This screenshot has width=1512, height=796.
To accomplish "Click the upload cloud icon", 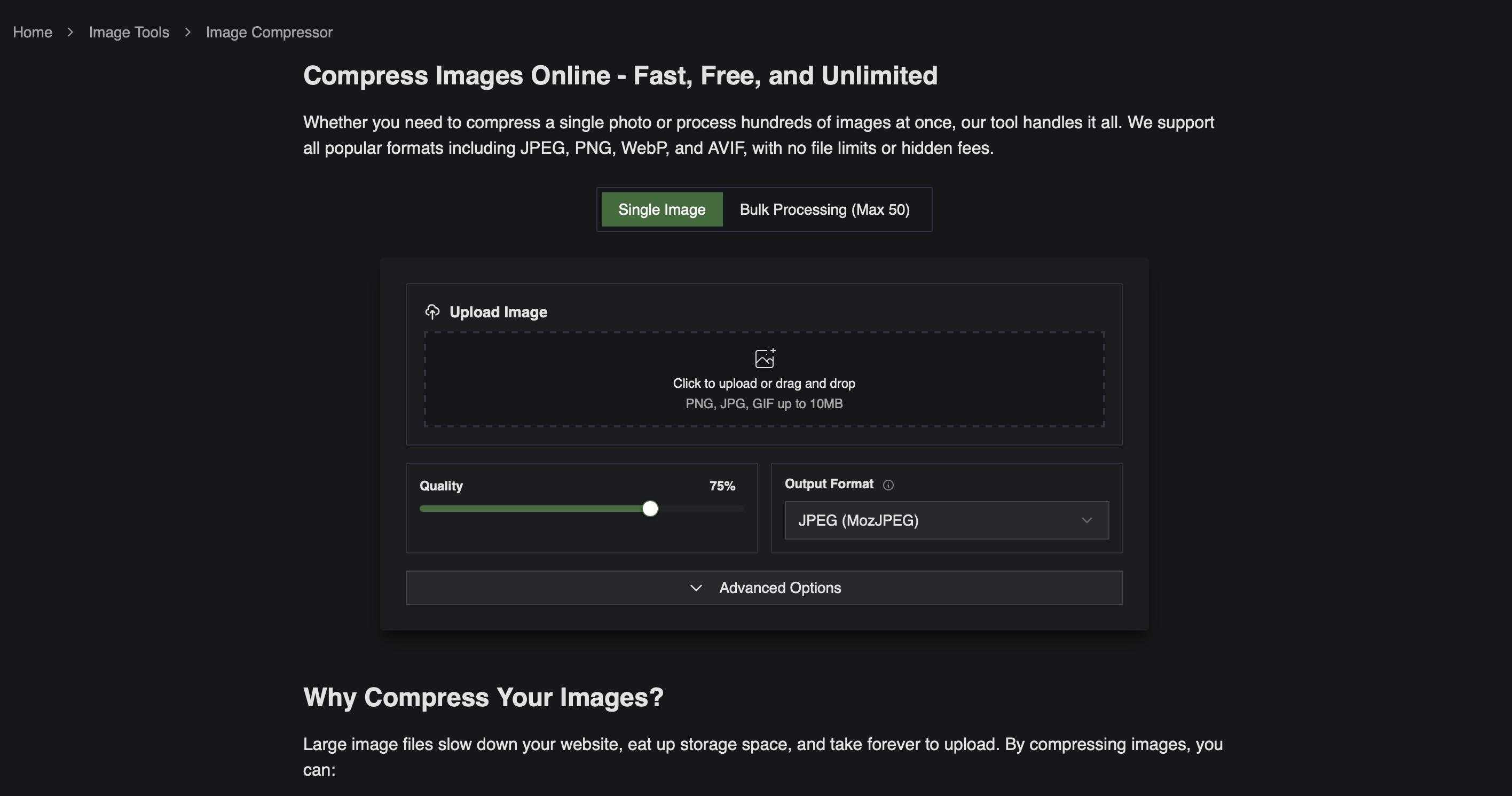I will pyautogui.click(x=432, y=312).
